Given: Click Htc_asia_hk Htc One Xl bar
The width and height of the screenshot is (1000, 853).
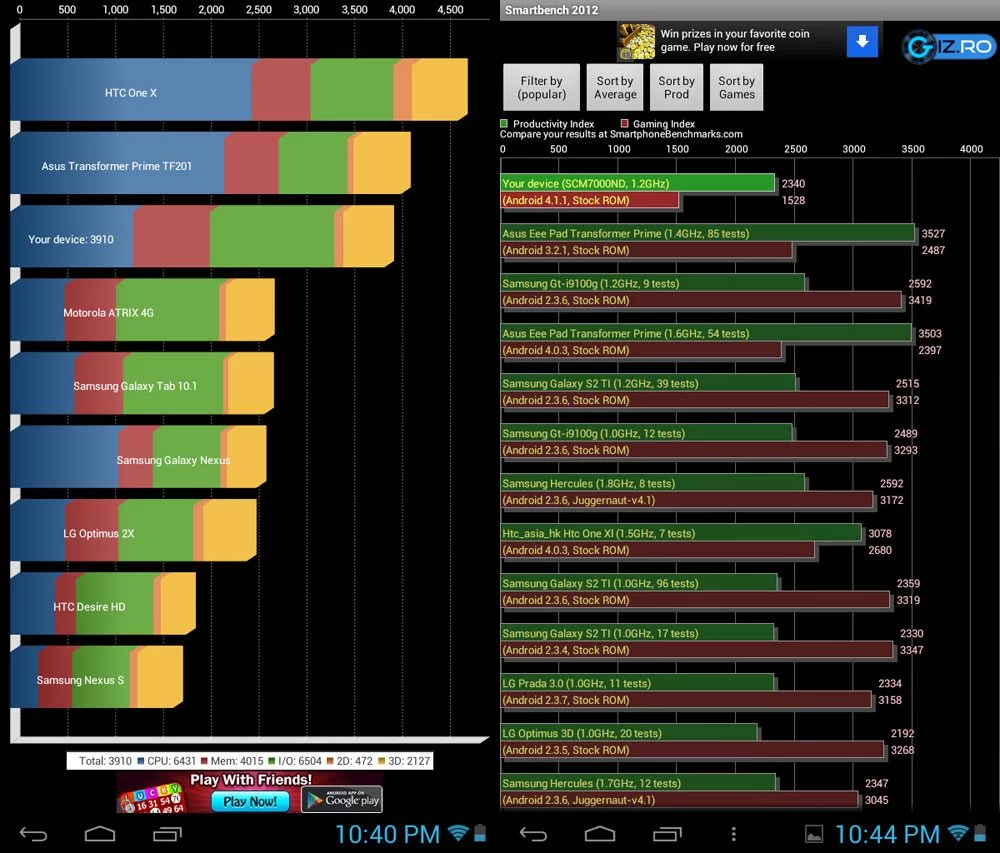Looking at the screenshot, I should (x=681, y=533).
